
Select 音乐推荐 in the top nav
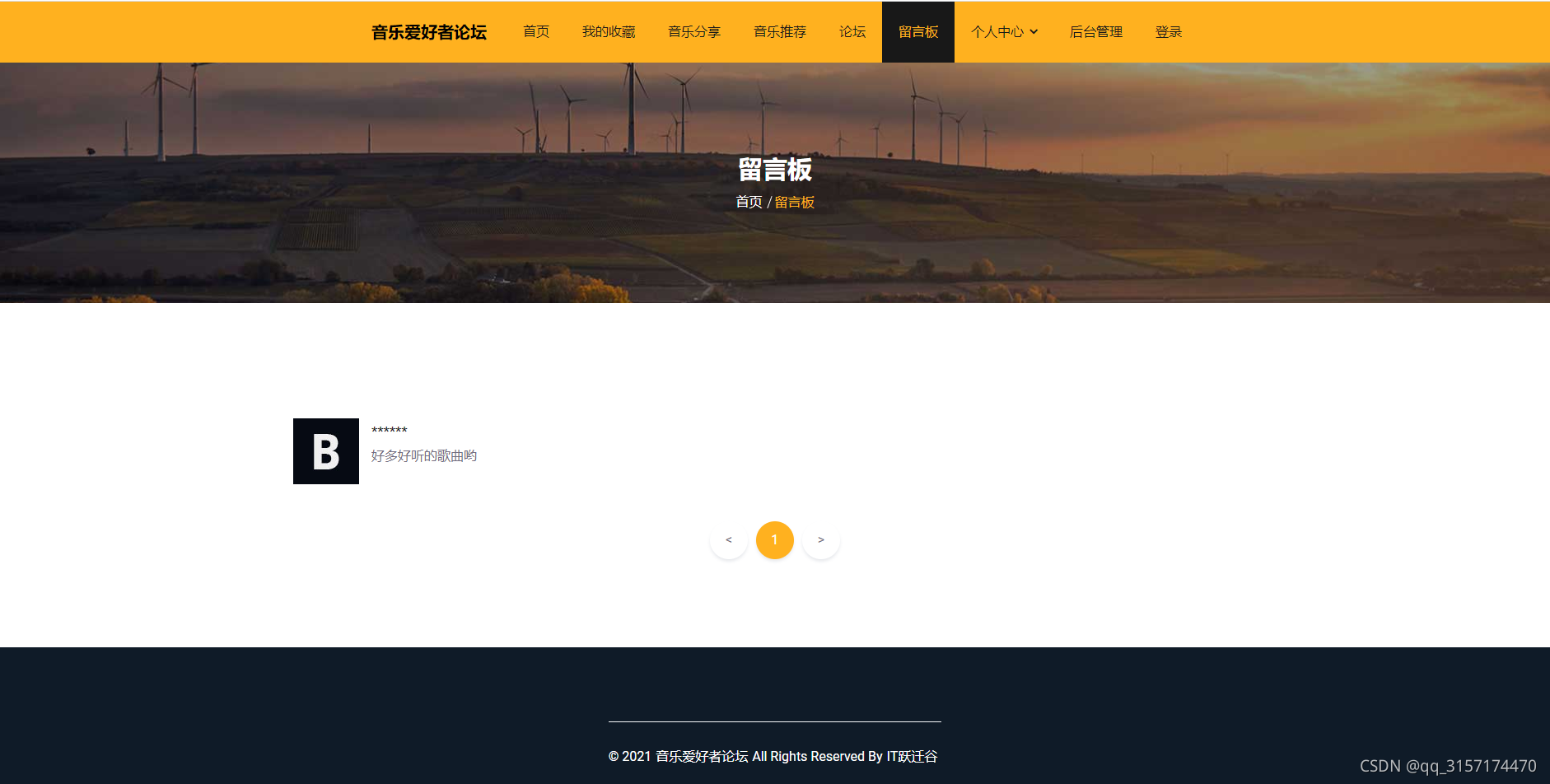pos(780,32)
